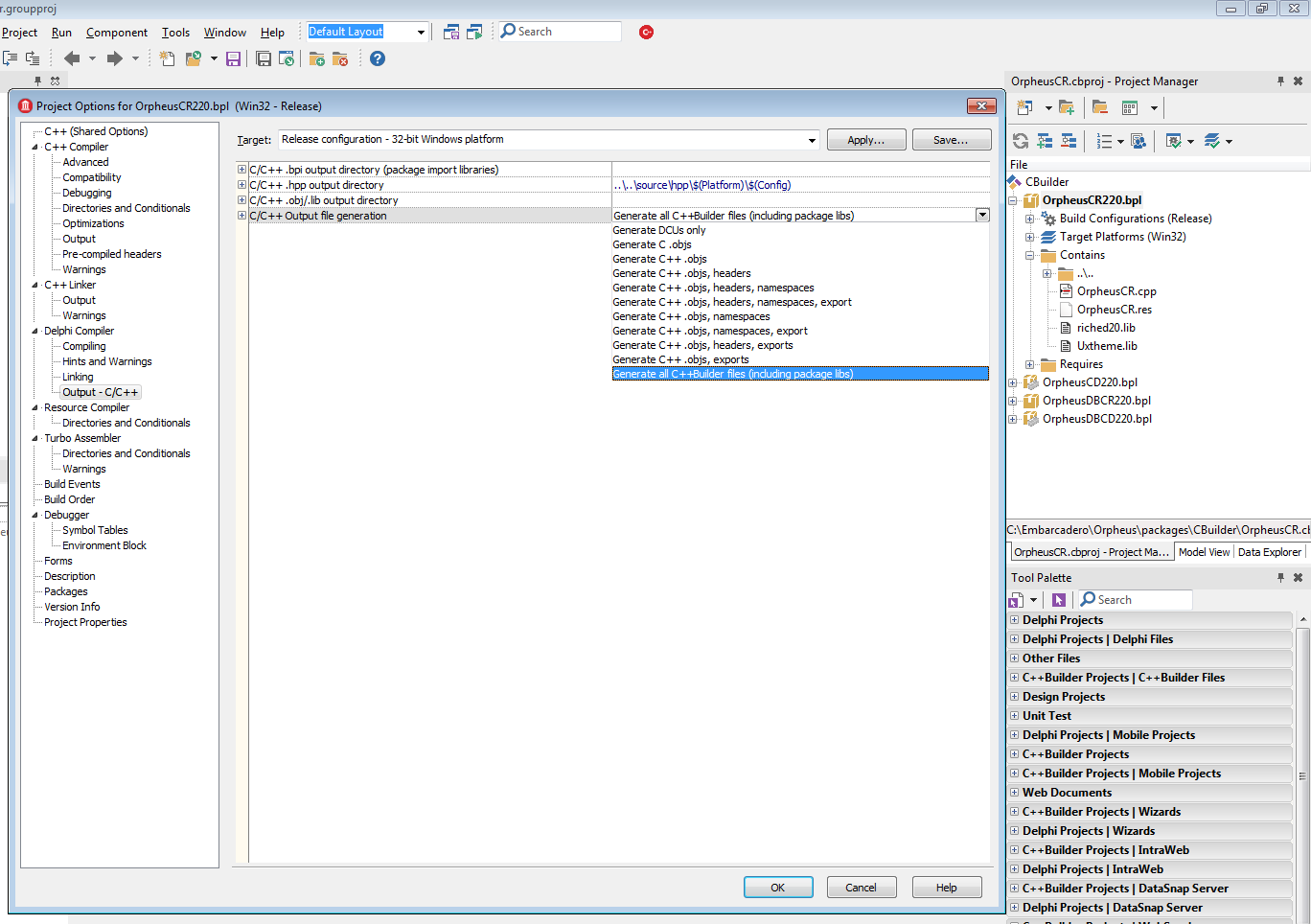Expand the .bpi output directory option

coord(241,170)
